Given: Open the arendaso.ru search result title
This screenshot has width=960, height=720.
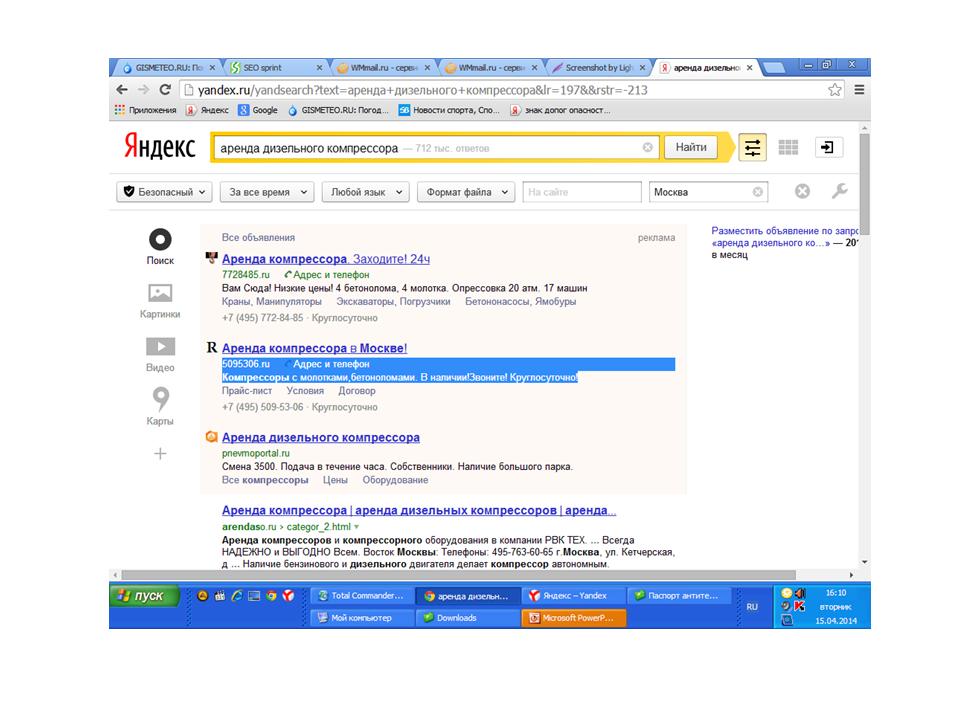Looking at the screenshot, I should point(419,511).
